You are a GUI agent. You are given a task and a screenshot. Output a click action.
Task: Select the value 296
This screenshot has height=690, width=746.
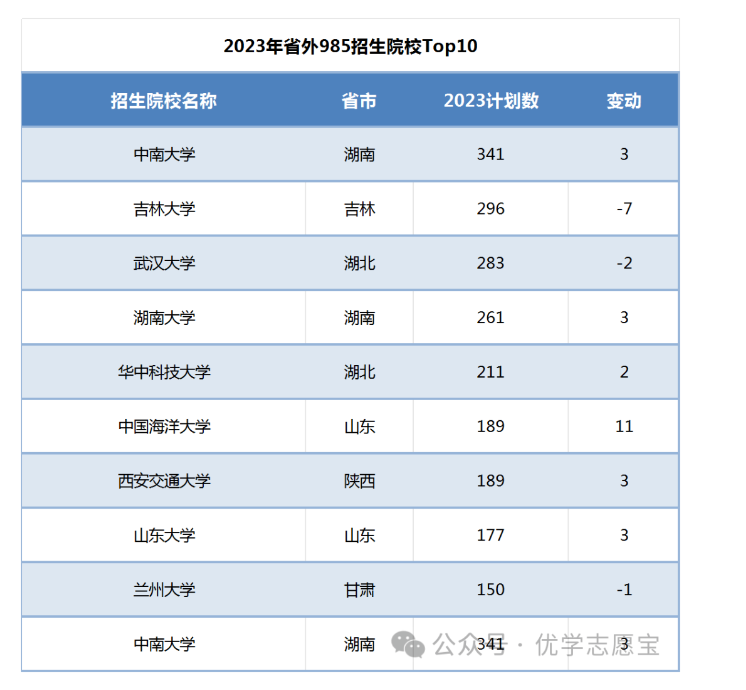491,208
